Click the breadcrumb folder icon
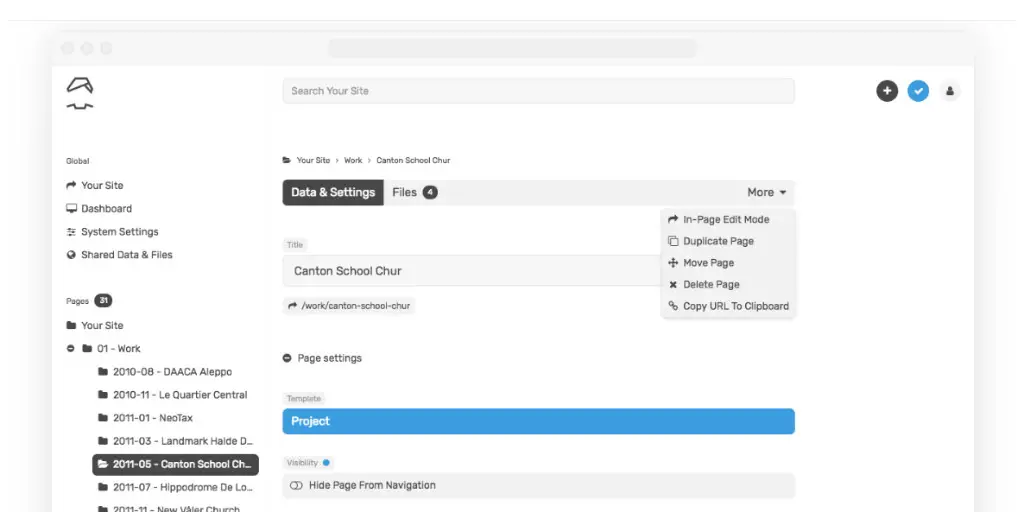This screenshot has height=512, width=1024. (286, 160)
